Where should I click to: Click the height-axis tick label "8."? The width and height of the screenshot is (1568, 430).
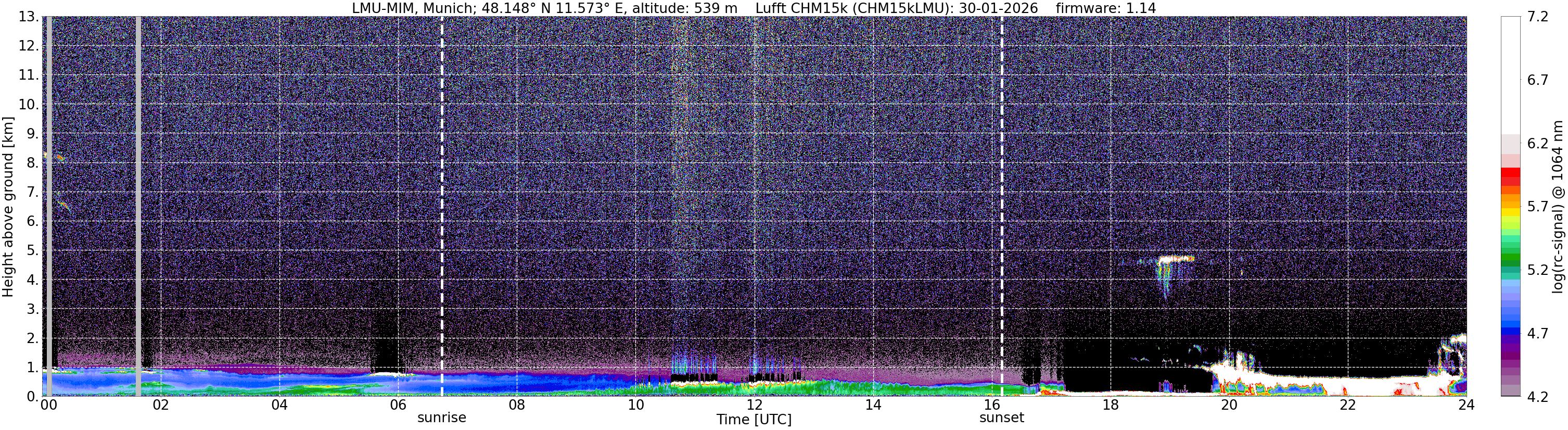(x=33, y=162)
